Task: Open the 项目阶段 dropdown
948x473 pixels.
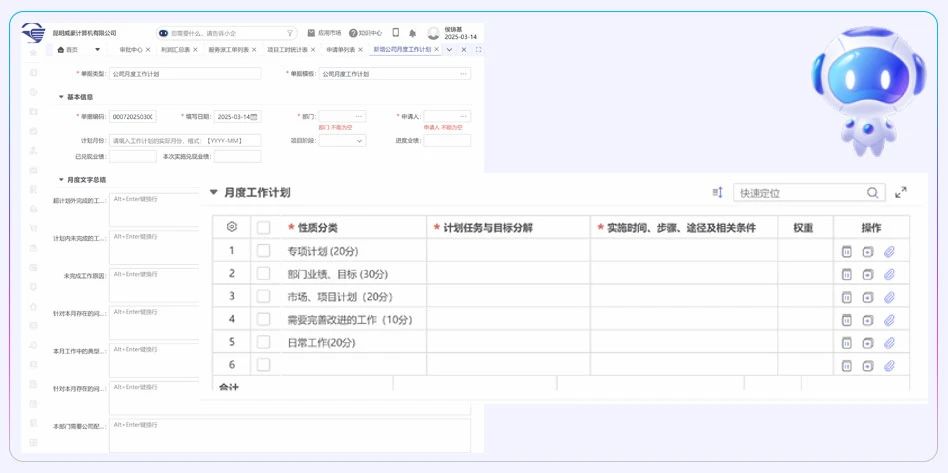Action: click(342, 141)
